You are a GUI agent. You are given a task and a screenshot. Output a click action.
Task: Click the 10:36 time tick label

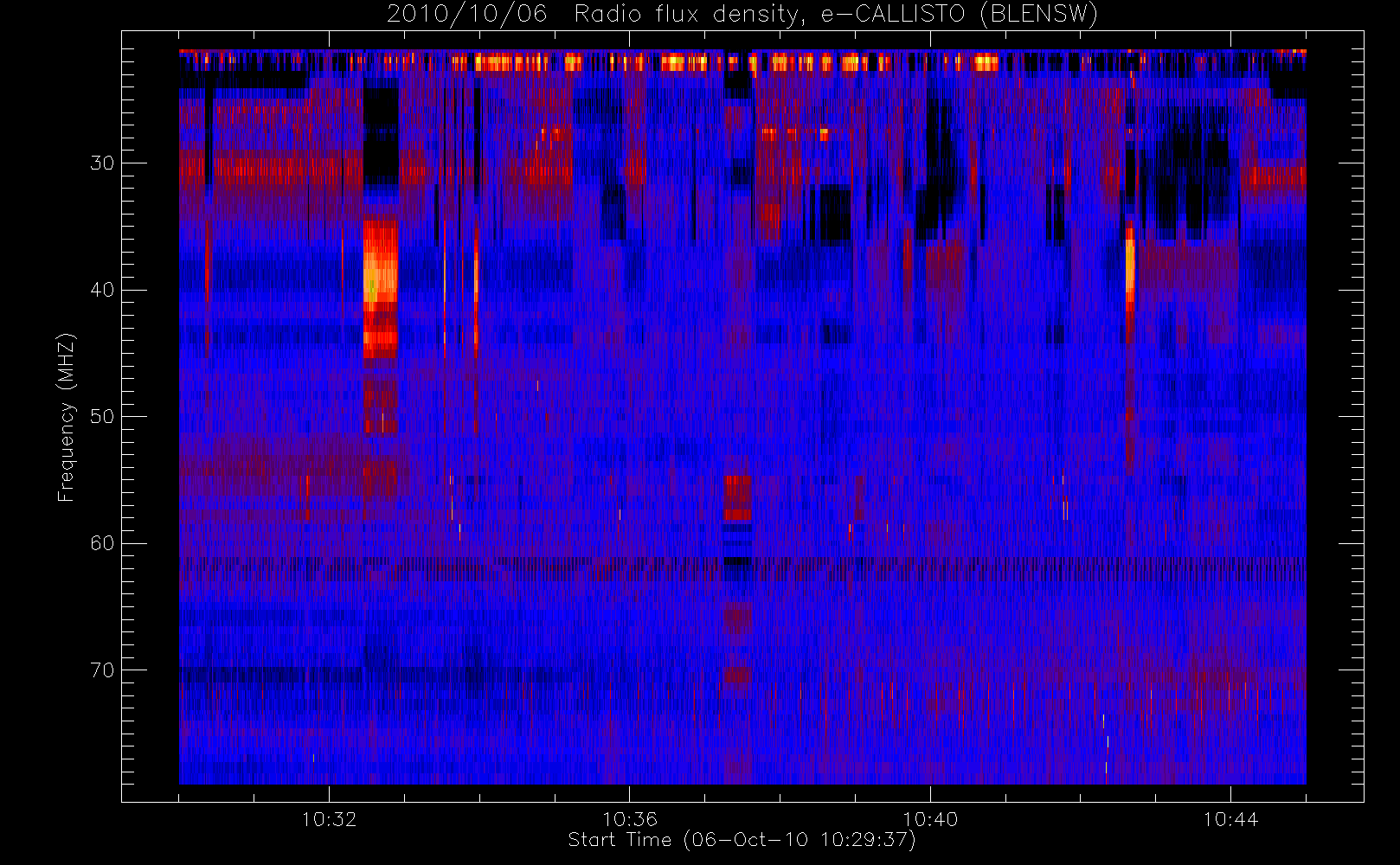coord(630,819)
